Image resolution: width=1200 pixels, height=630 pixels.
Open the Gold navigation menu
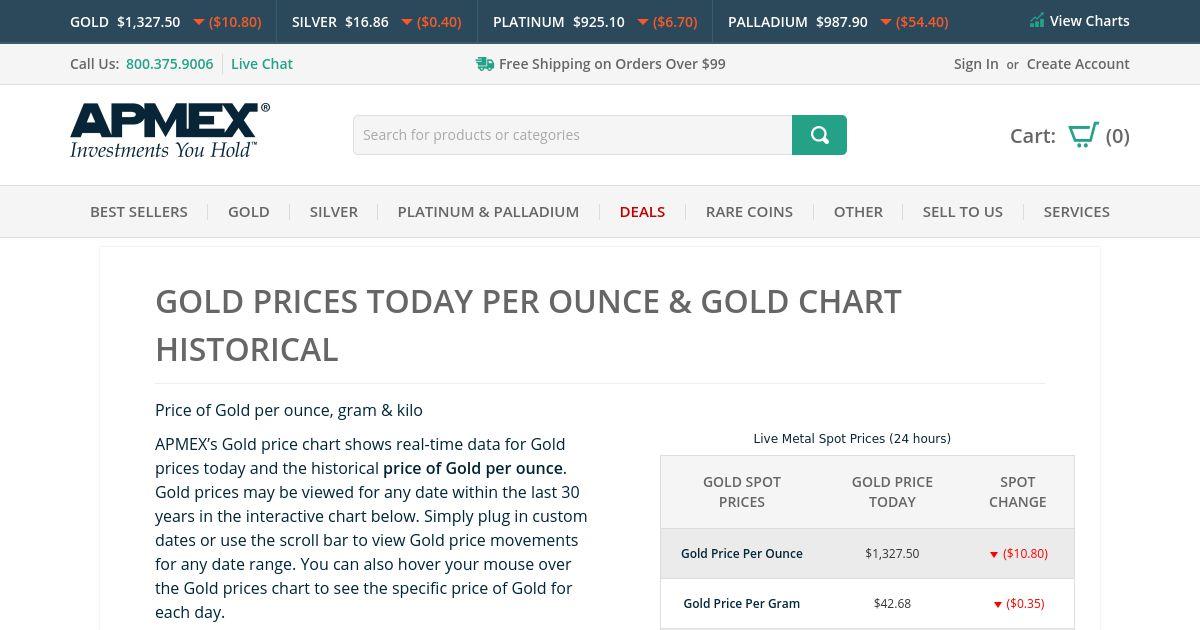[x=248, y=212]
